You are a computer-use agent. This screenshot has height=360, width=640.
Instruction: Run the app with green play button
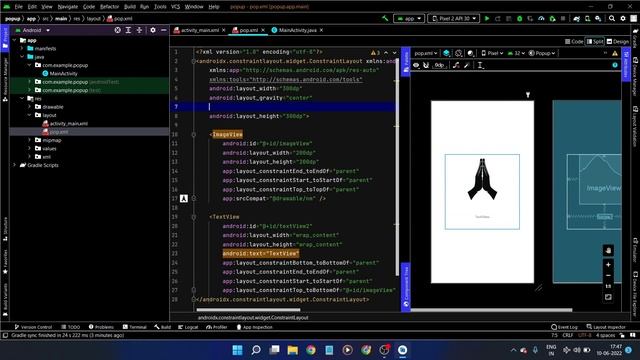tap(487, 18)
